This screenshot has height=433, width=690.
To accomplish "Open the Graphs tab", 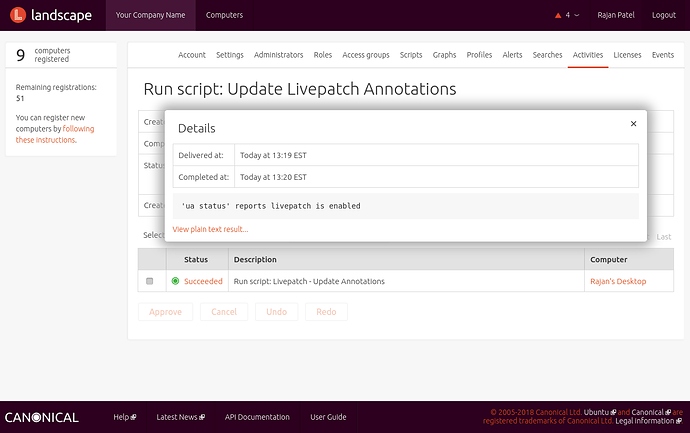I will [444, 55].
